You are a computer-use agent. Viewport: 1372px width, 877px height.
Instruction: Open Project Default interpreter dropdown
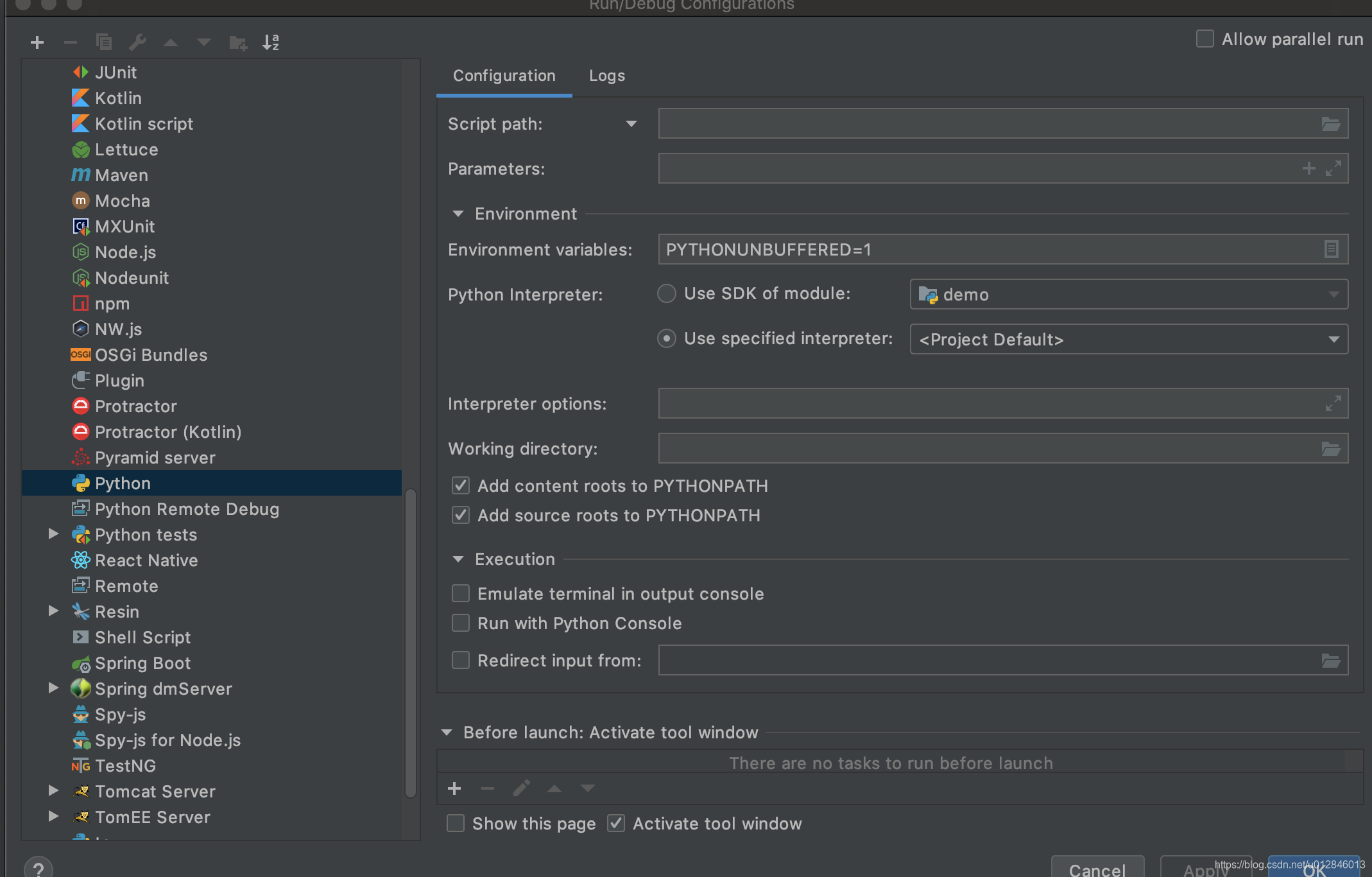click(x=1129, y=340)
